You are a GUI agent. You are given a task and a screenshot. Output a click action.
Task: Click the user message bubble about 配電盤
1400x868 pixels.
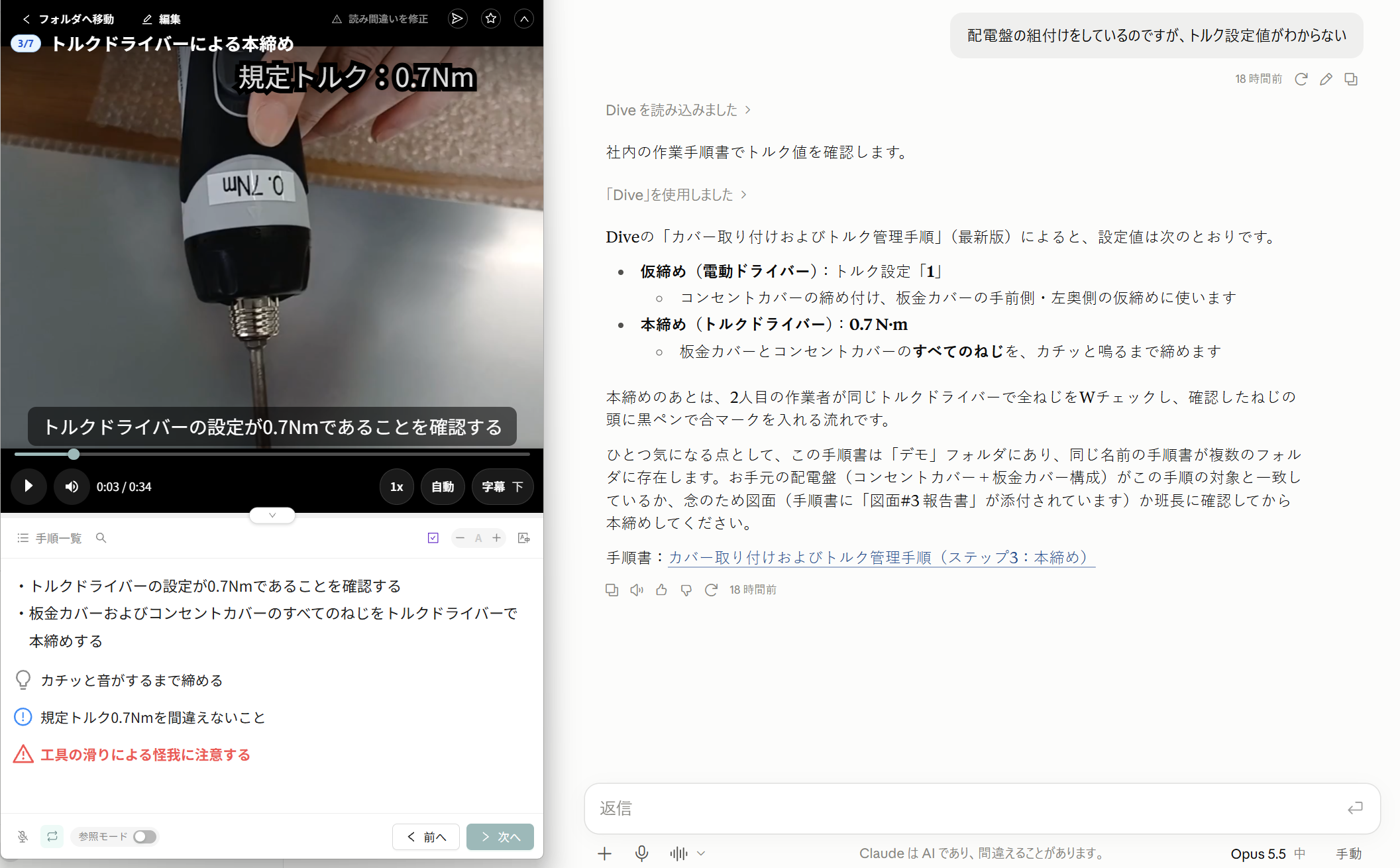(x=1156, y=35)
